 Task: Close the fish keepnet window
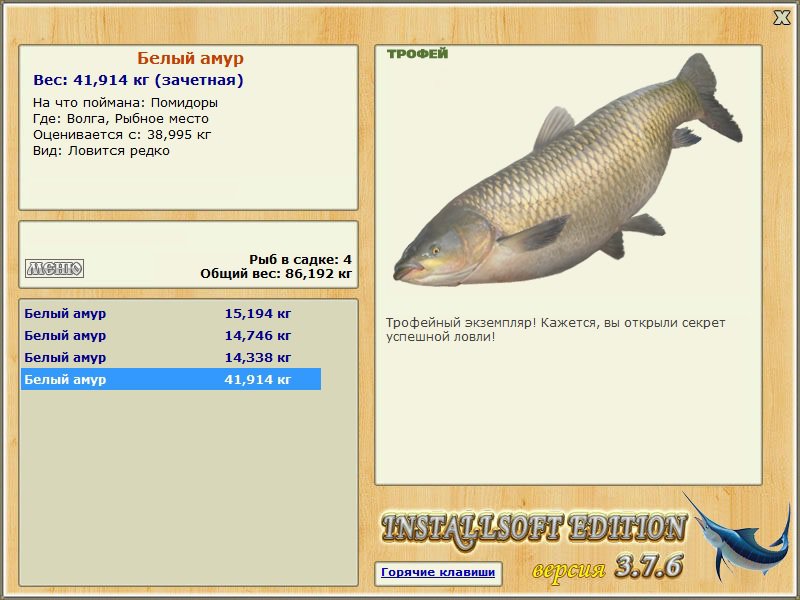781,18
